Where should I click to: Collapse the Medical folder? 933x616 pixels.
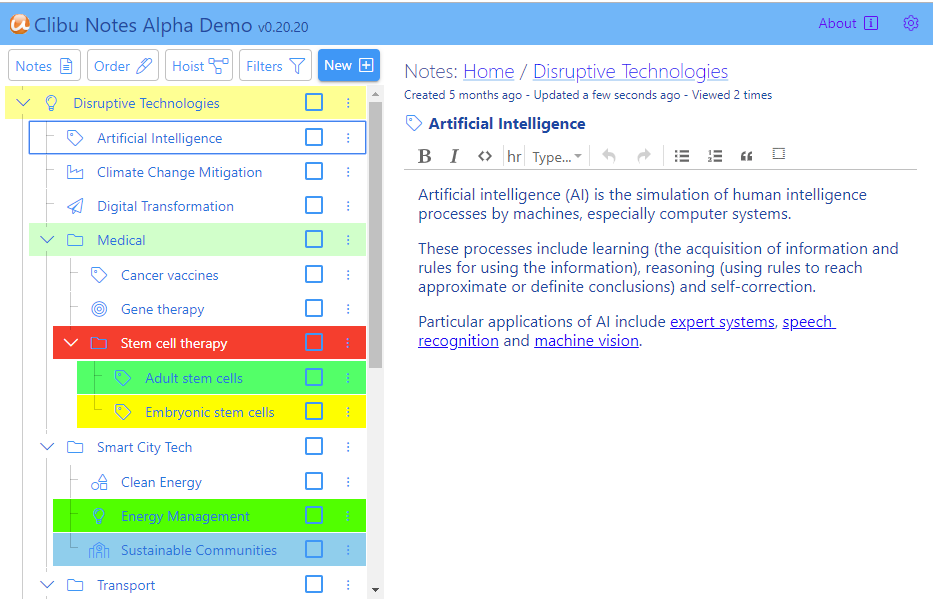[x=47, y=240]
